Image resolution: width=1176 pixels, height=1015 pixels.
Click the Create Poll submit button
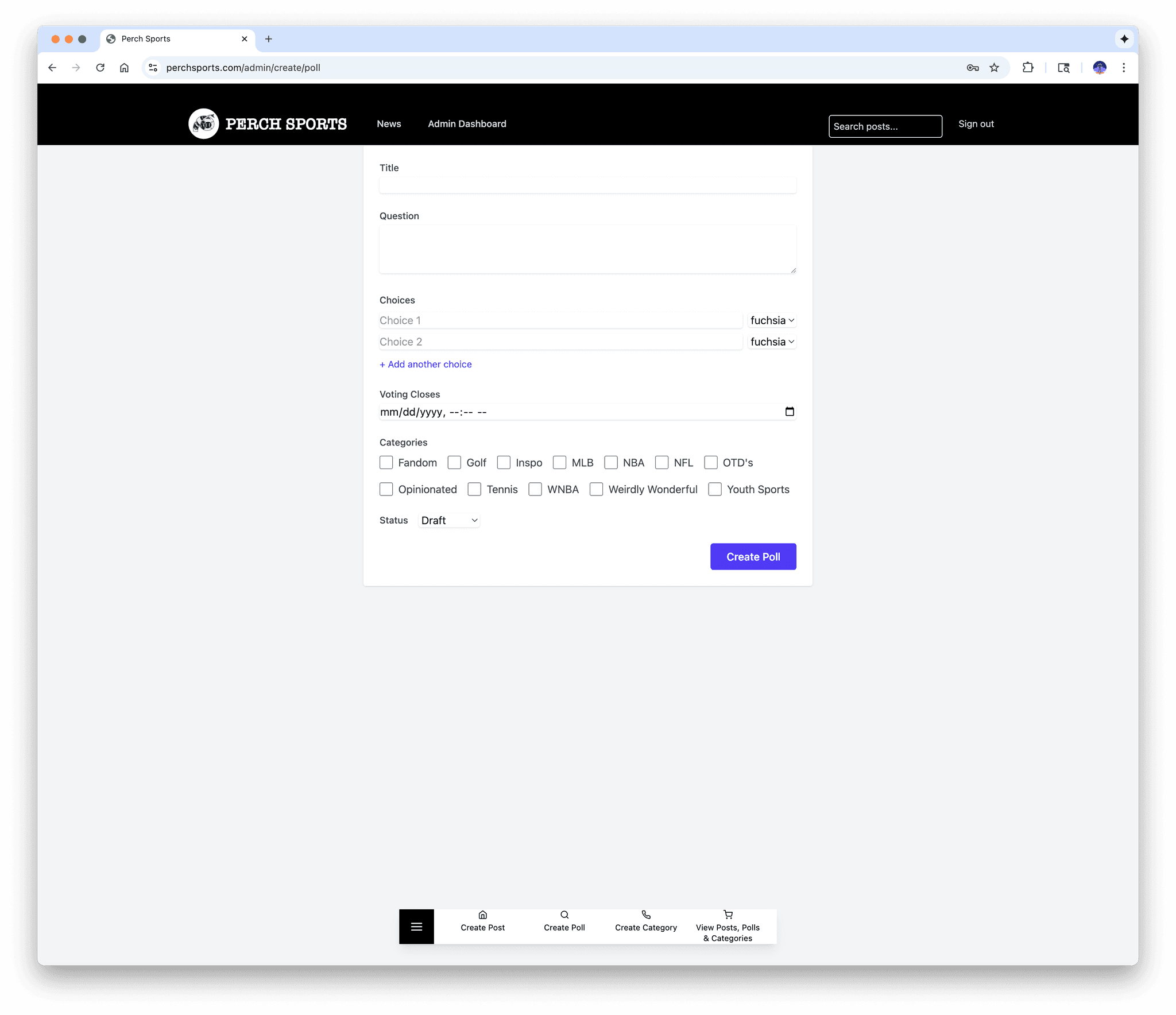click(x=753, y=557)
